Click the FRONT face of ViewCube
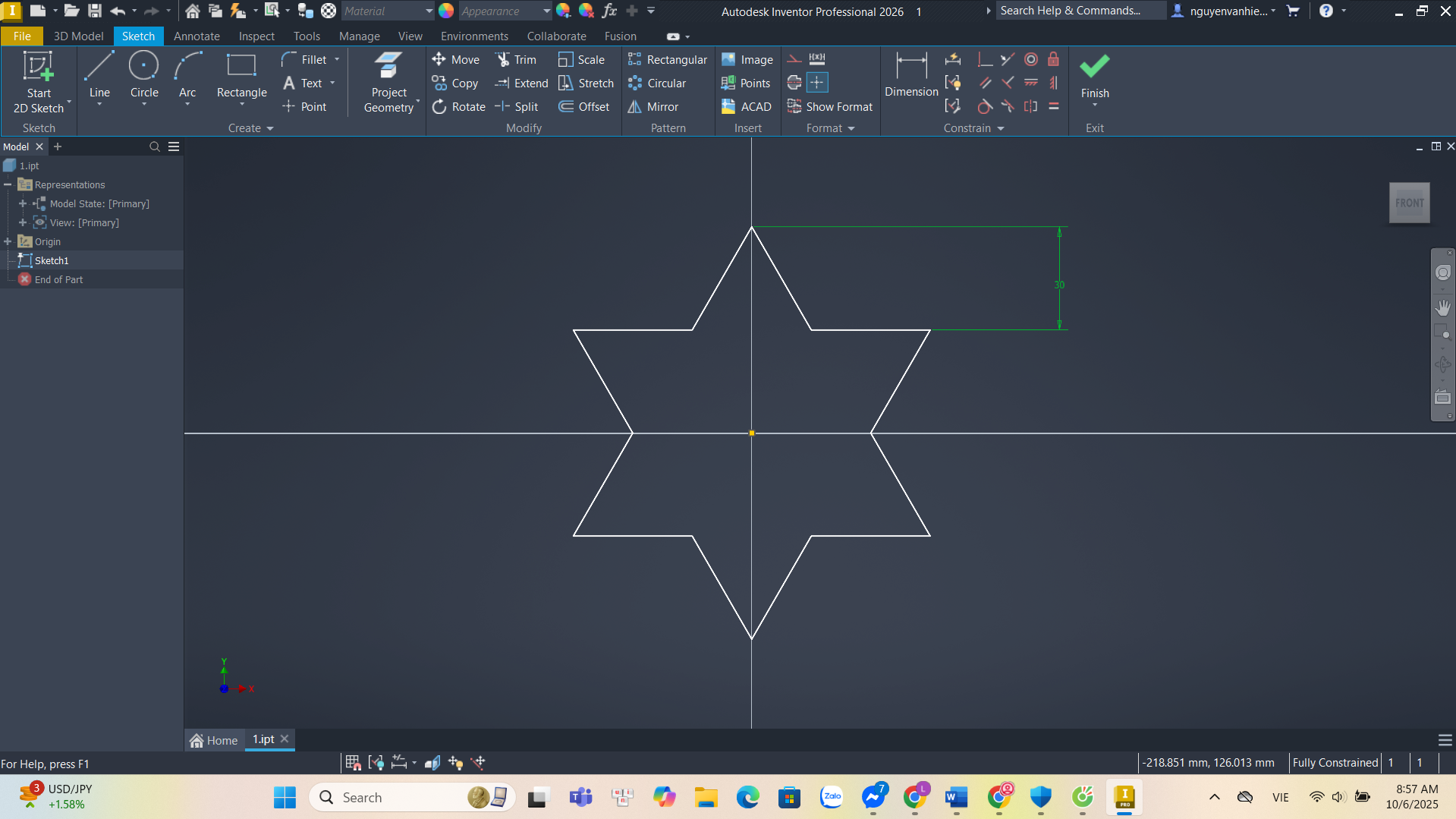The height and width of the screenshot is (819, 1456). (x=1409, y=203)
